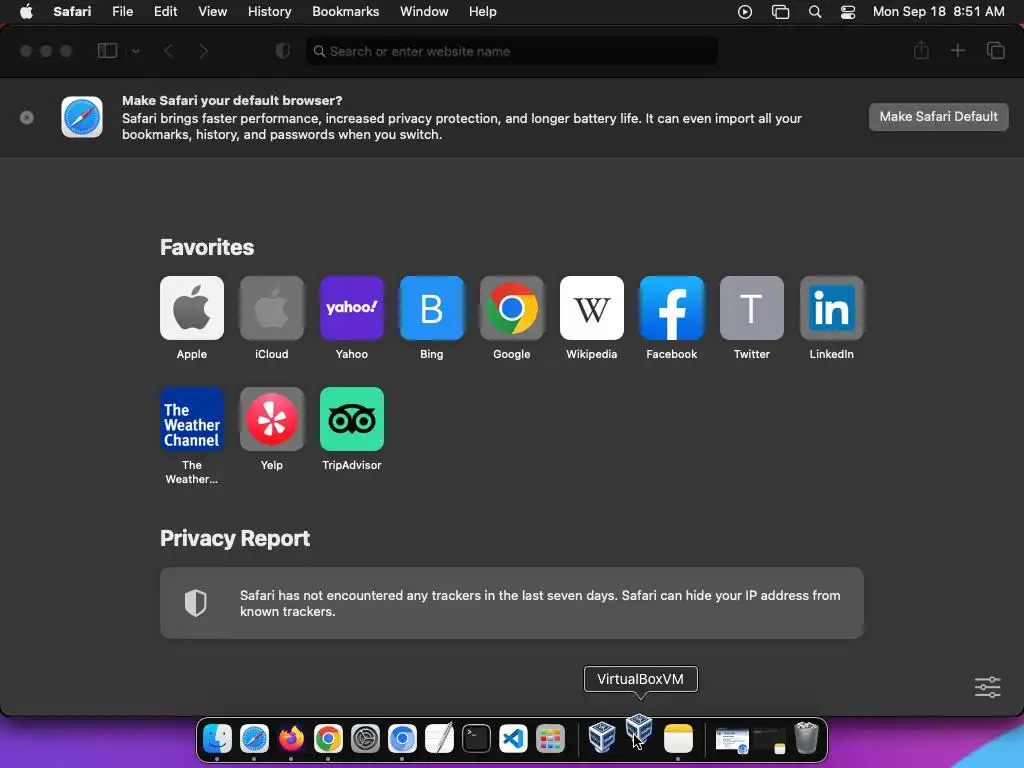Open Notes from the Dock
Image resolution: width=1024 pixels, height=768 pixels.
pos(678,739)
